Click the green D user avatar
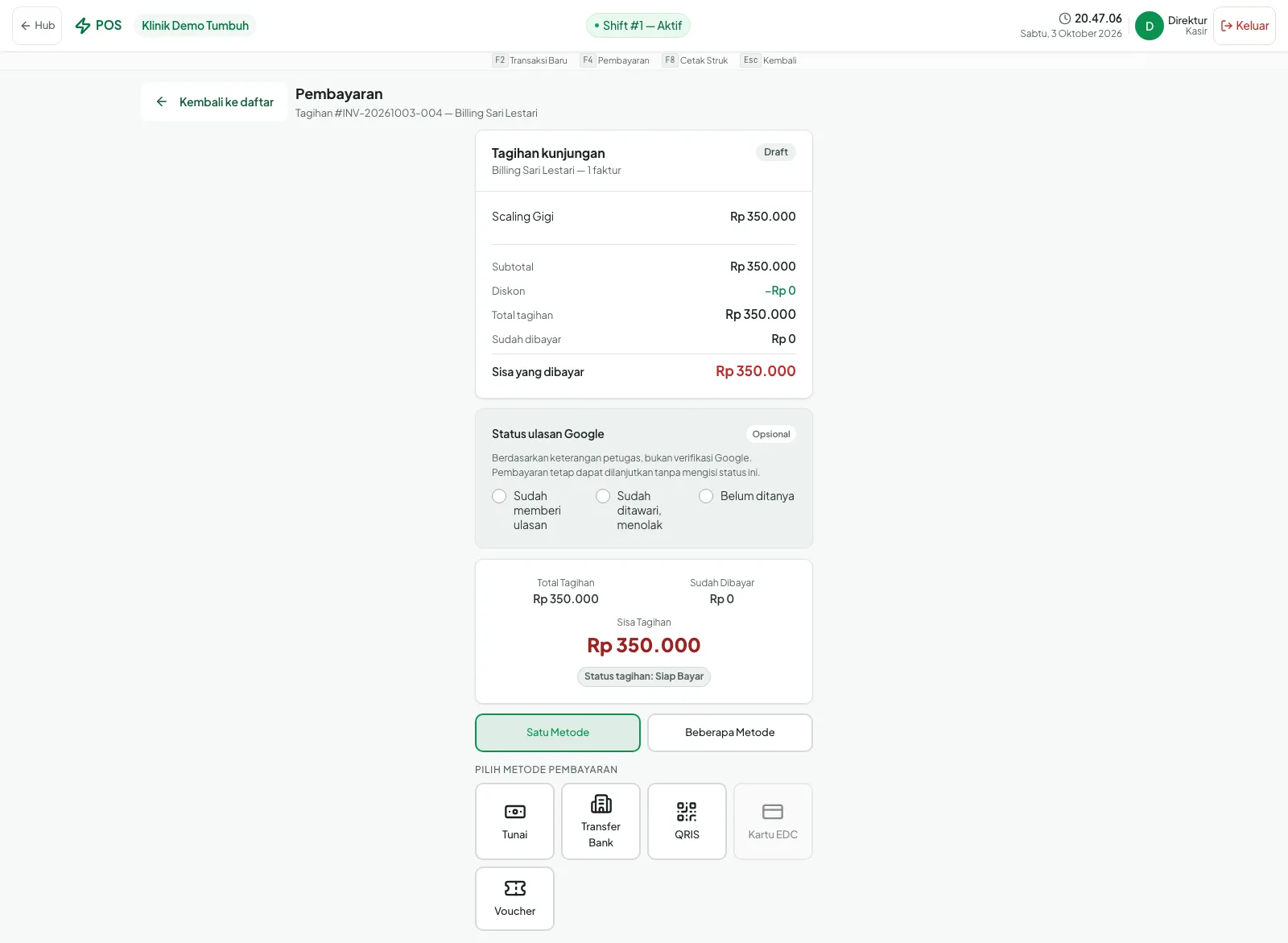Viewport: 1288px width, 943px height. [1150, 26]
